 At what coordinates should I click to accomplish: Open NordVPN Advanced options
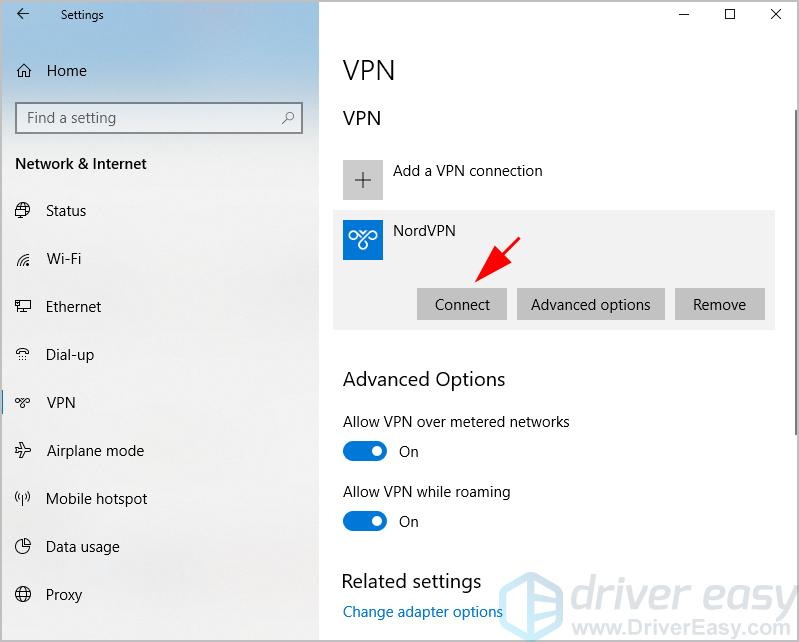[x=590, y=305]
